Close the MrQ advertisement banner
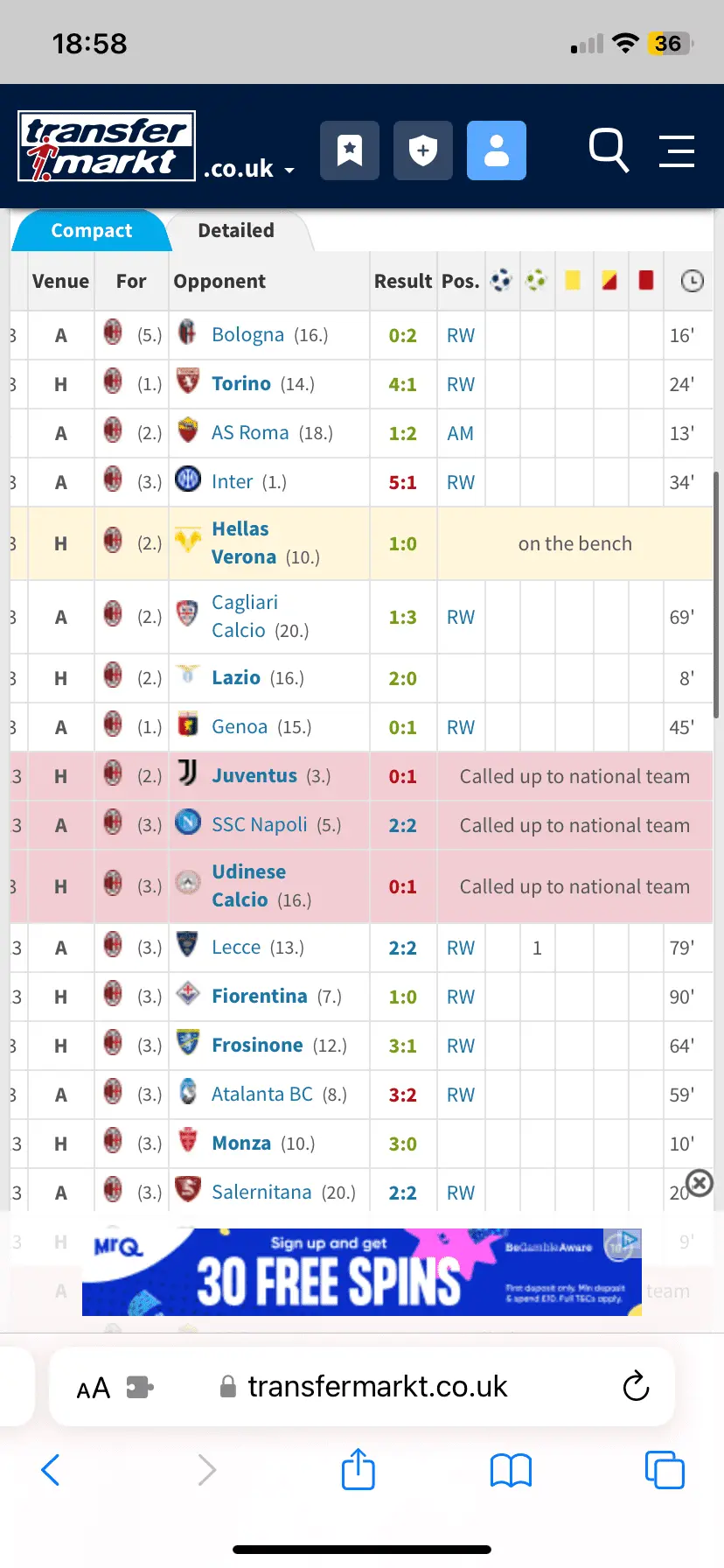 tap(700, 1183)
